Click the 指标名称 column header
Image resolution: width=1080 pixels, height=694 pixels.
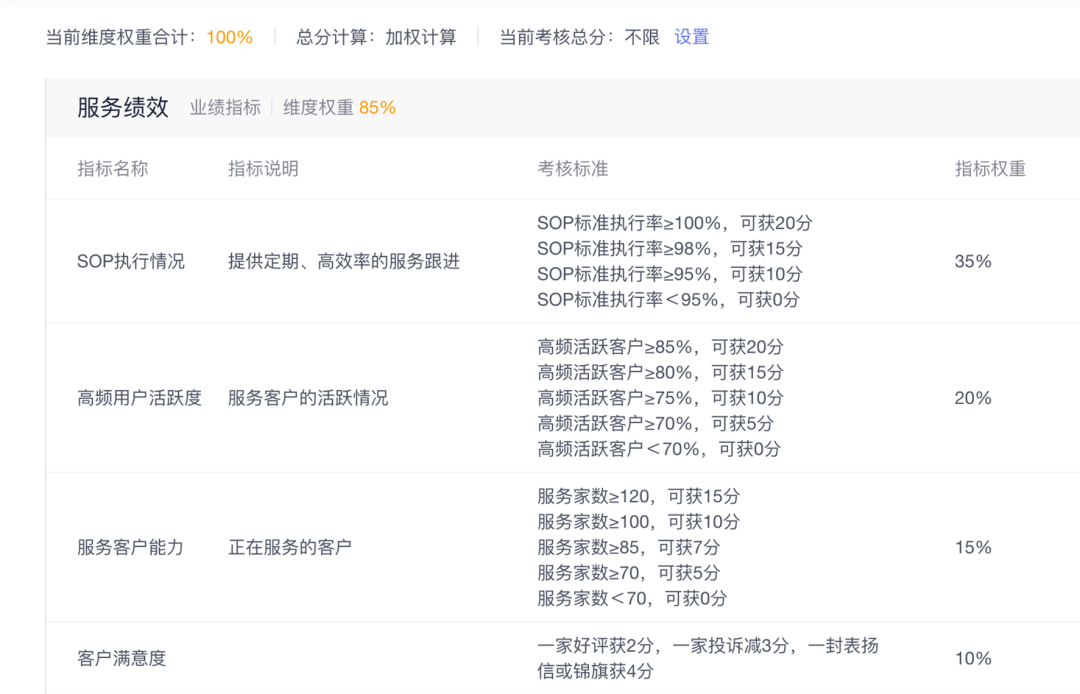(112, 169)
